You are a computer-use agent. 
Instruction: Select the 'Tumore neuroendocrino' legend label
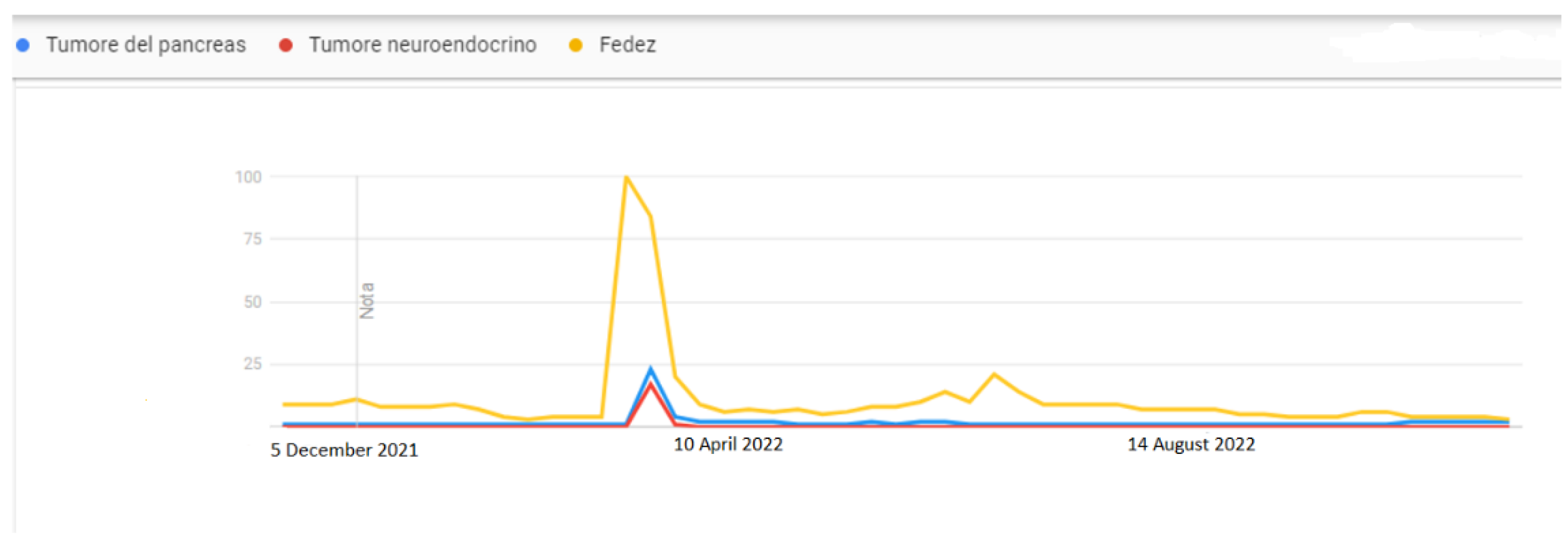click(x=423, y=45)
